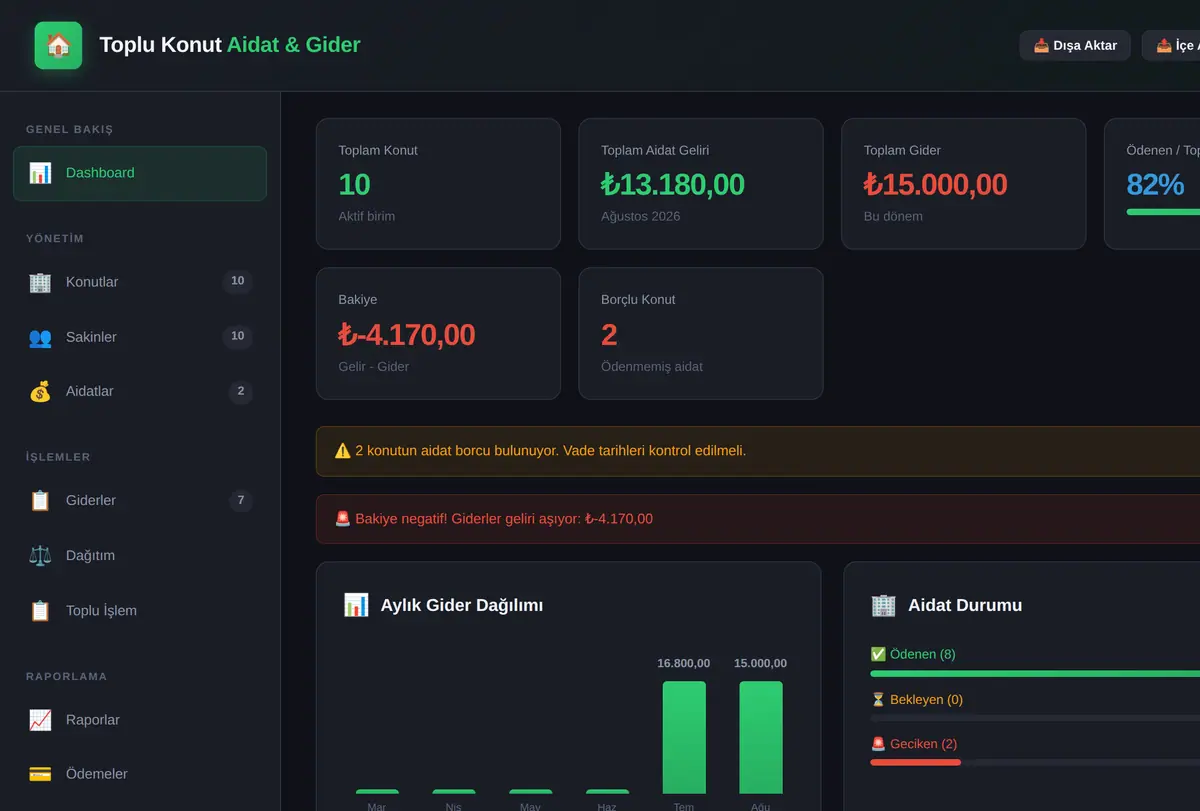Click the building icon beside Aidat Durumu
1200x811 pixels.
[884, 605]
